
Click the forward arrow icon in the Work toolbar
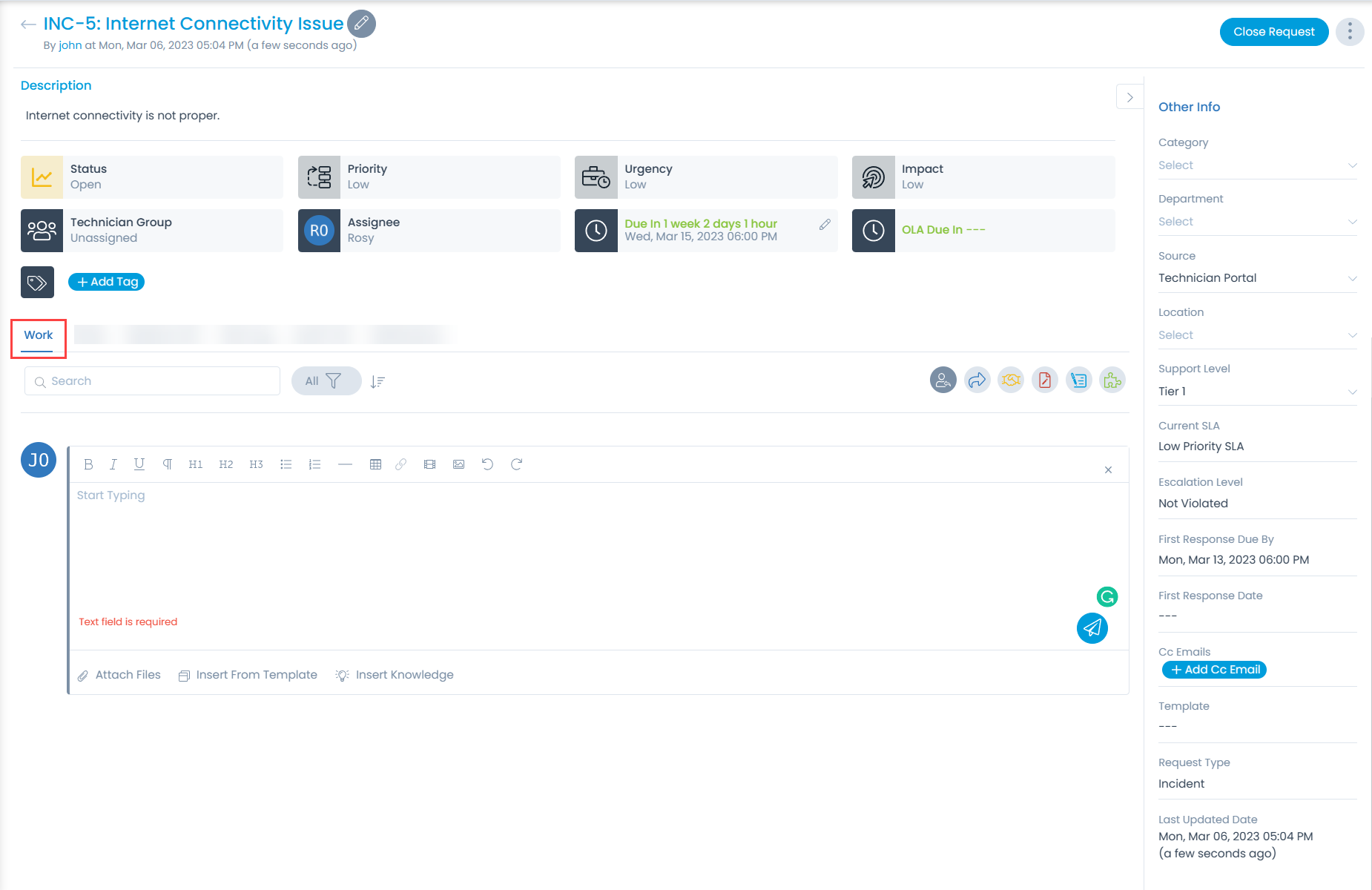[977, 380]
